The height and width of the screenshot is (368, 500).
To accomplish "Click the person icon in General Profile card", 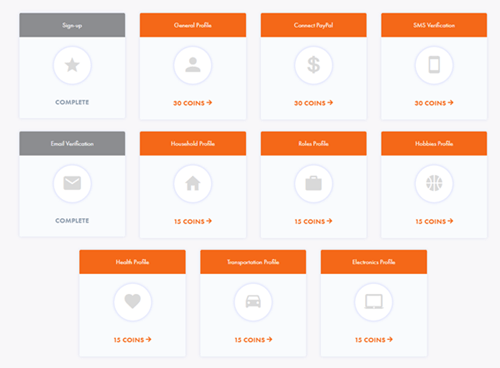I will coord(193,65).
